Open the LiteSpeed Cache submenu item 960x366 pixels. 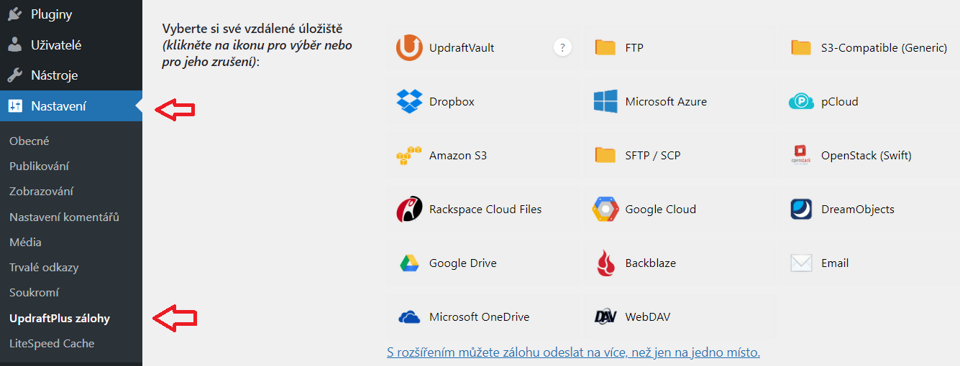52,343
